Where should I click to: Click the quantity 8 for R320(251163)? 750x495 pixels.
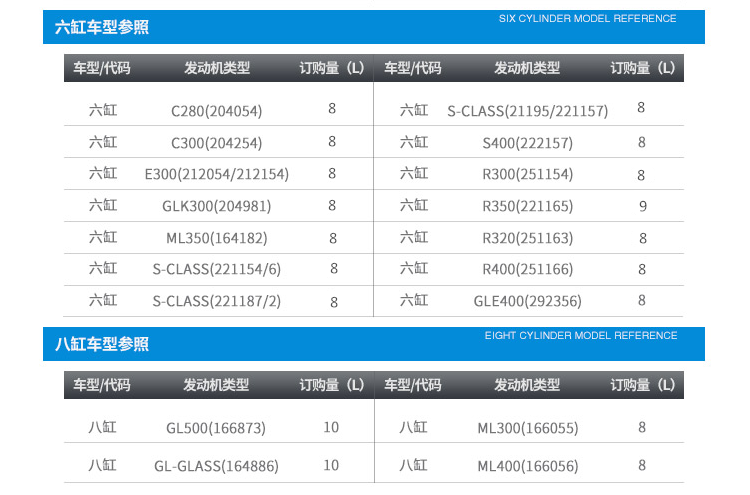[x=643, y=238]
